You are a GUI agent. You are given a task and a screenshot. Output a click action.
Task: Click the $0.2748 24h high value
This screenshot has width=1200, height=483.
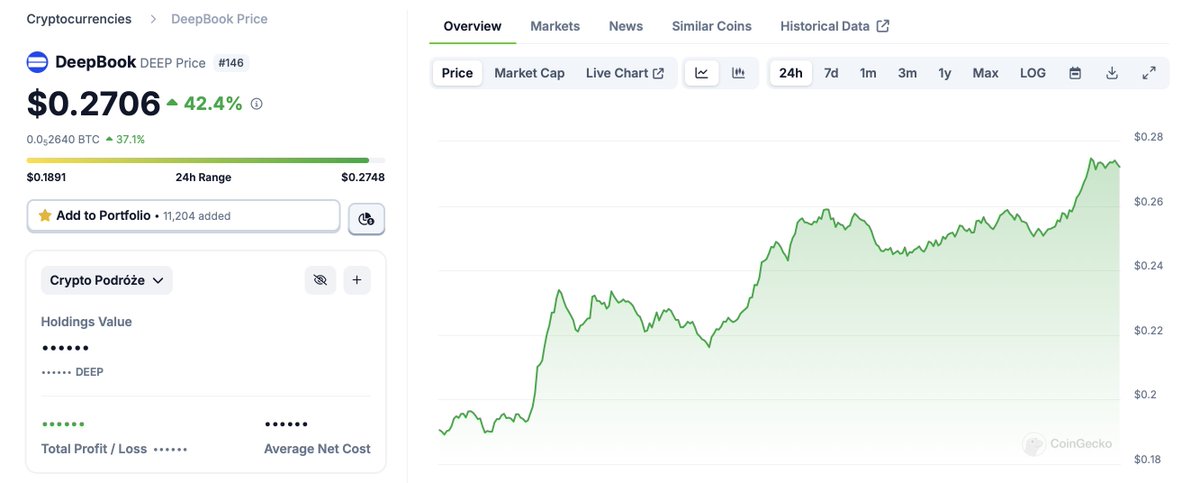[x=363, y=177]
